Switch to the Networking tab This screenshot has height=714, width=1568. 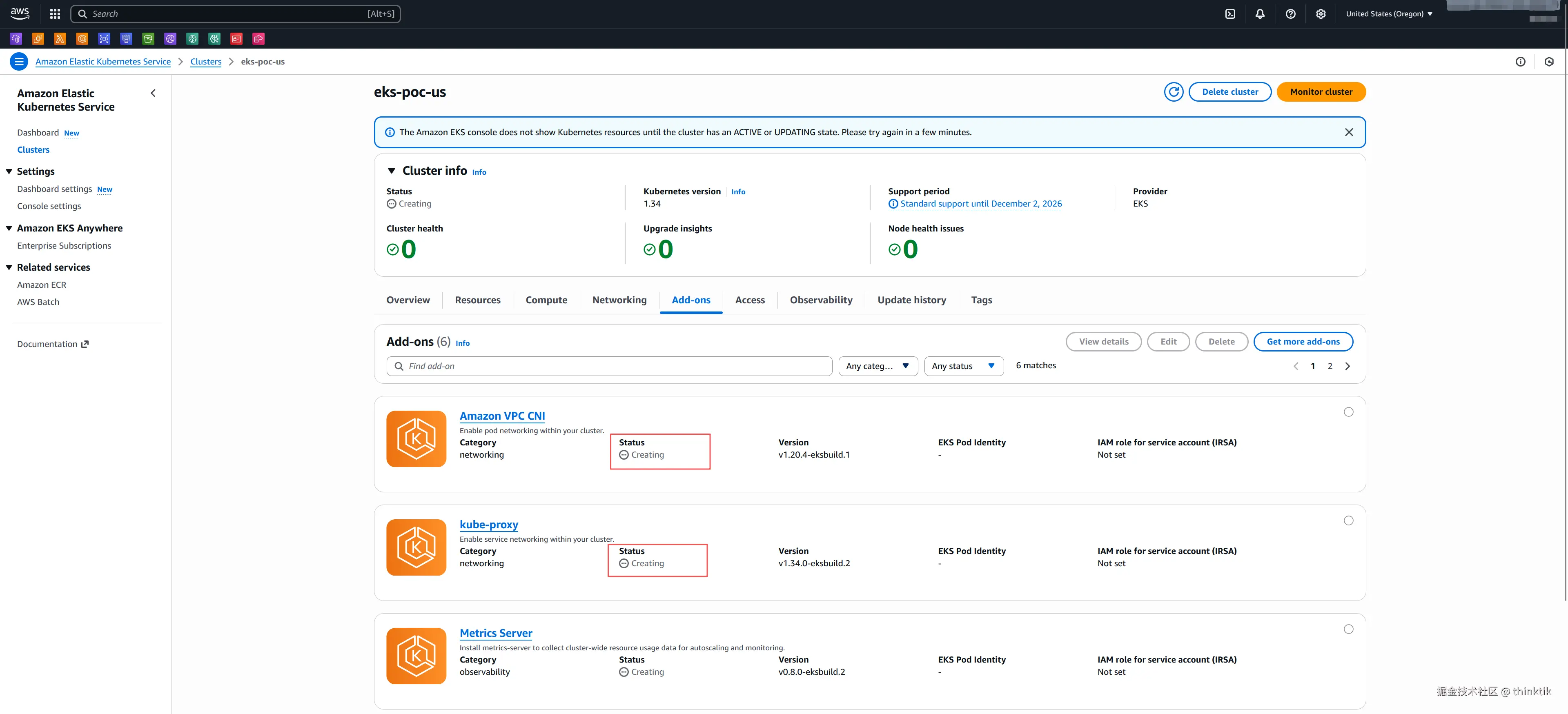point(619,300)
